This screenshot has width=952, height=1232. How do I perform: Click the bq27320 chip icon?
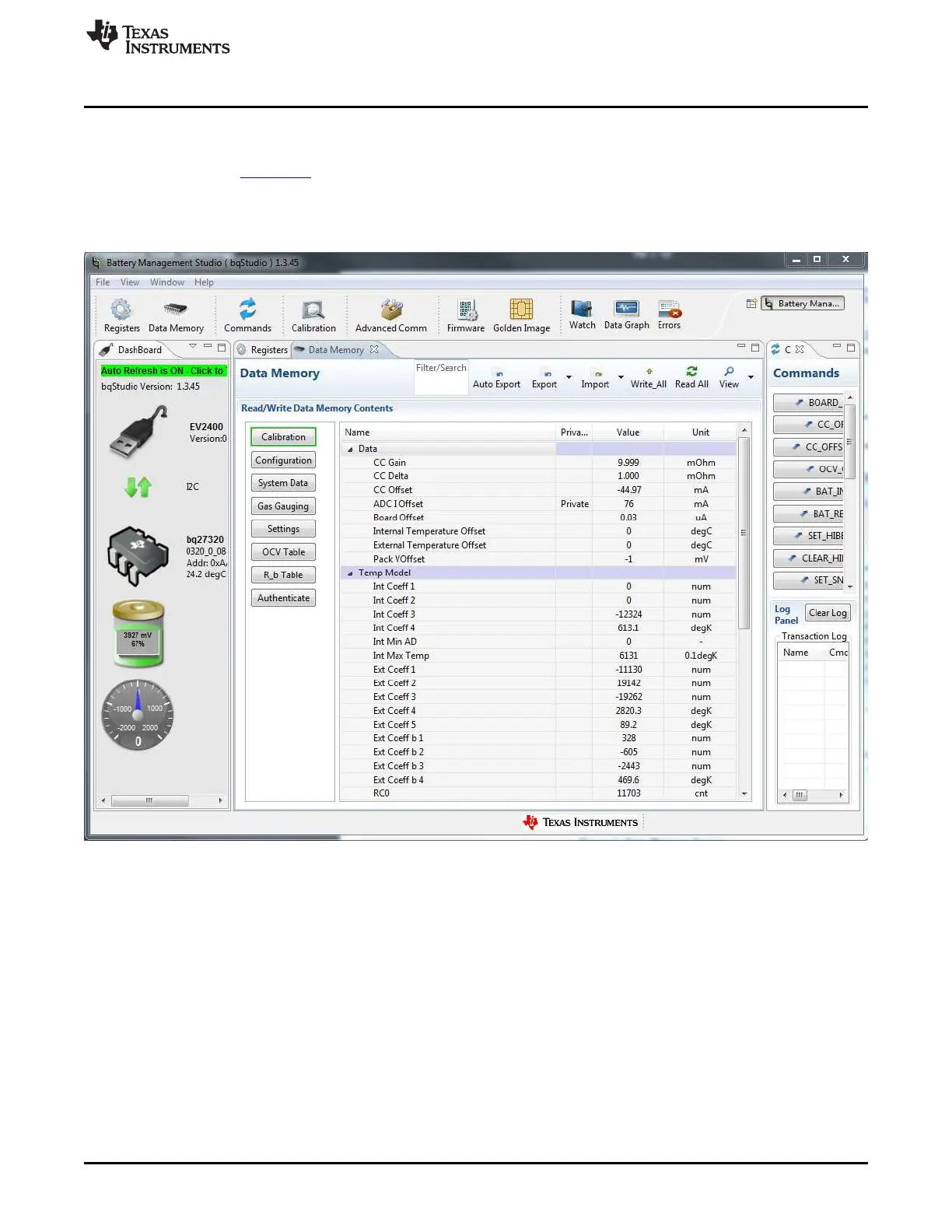[138, 555]
